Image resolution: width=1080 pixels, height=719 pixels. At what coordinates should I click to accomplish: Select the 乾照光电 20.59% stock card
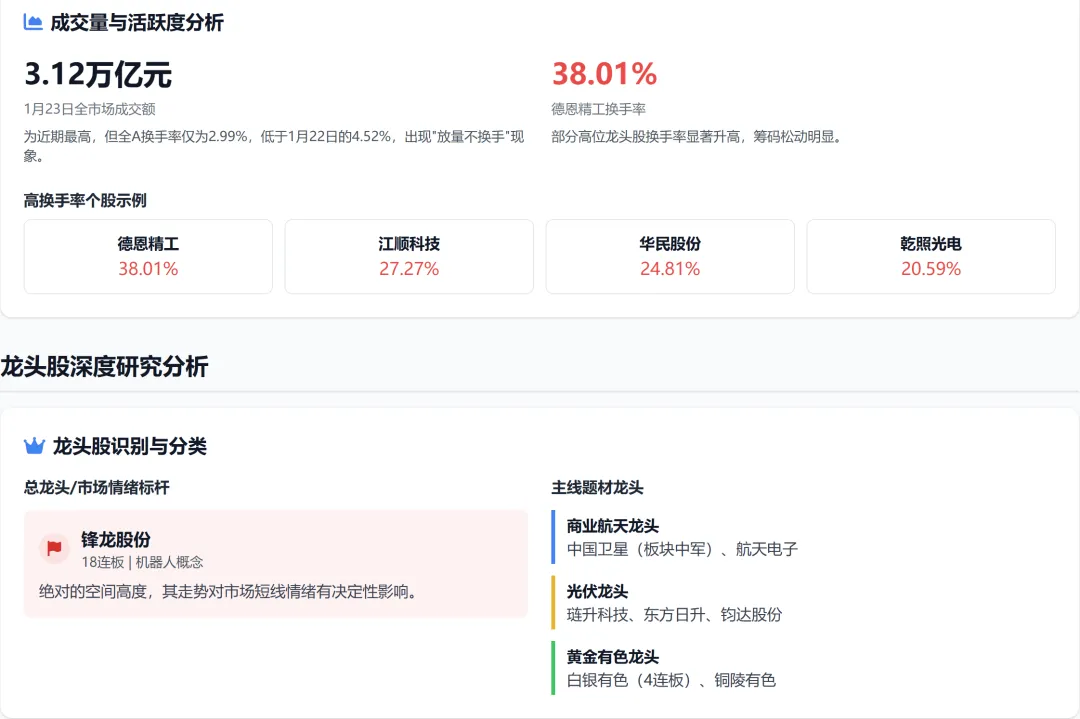coord(931,256)
